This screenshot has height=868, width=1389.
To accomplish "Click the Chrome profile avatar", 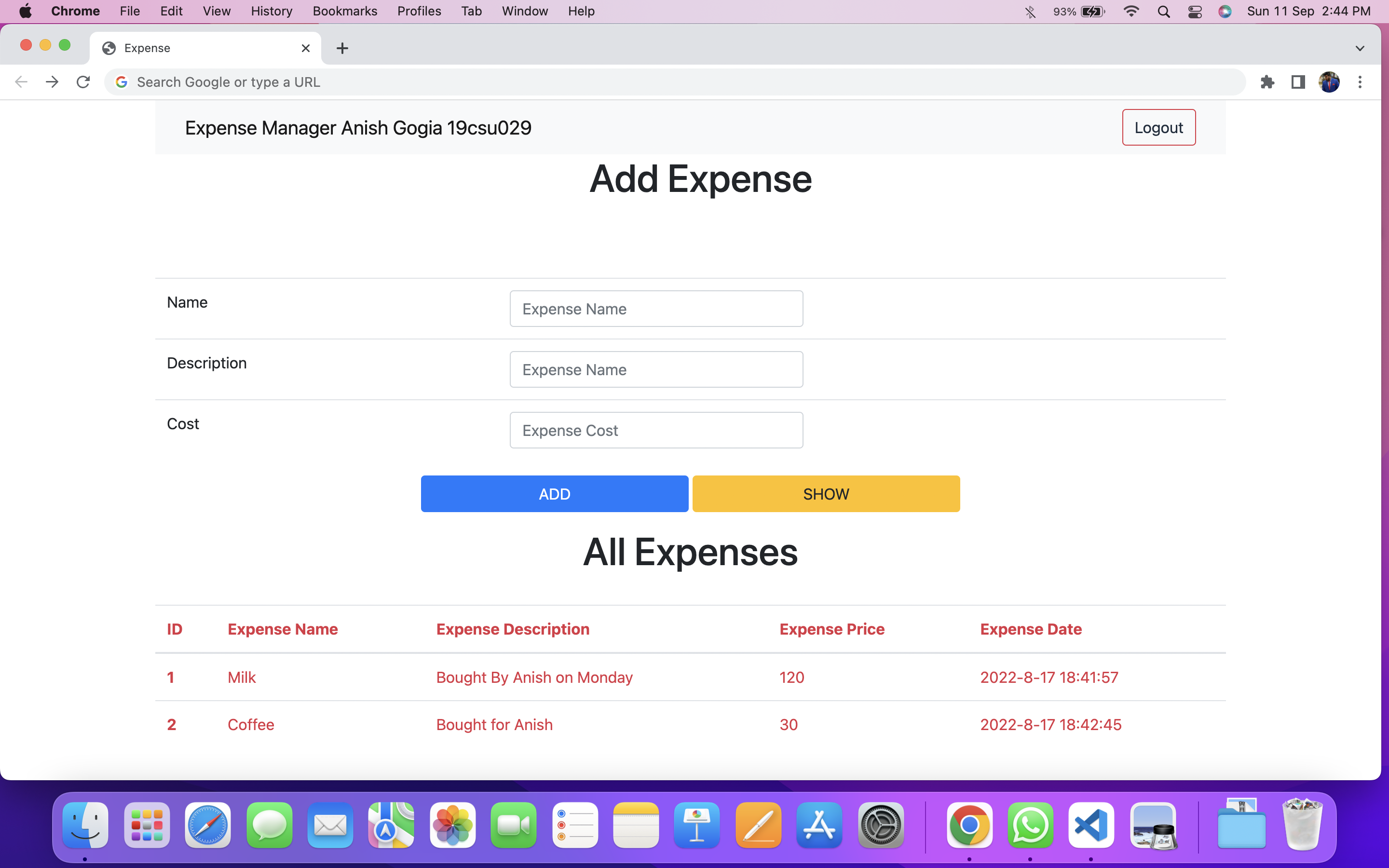I will pyautogui.click(x=1329, y=82).
